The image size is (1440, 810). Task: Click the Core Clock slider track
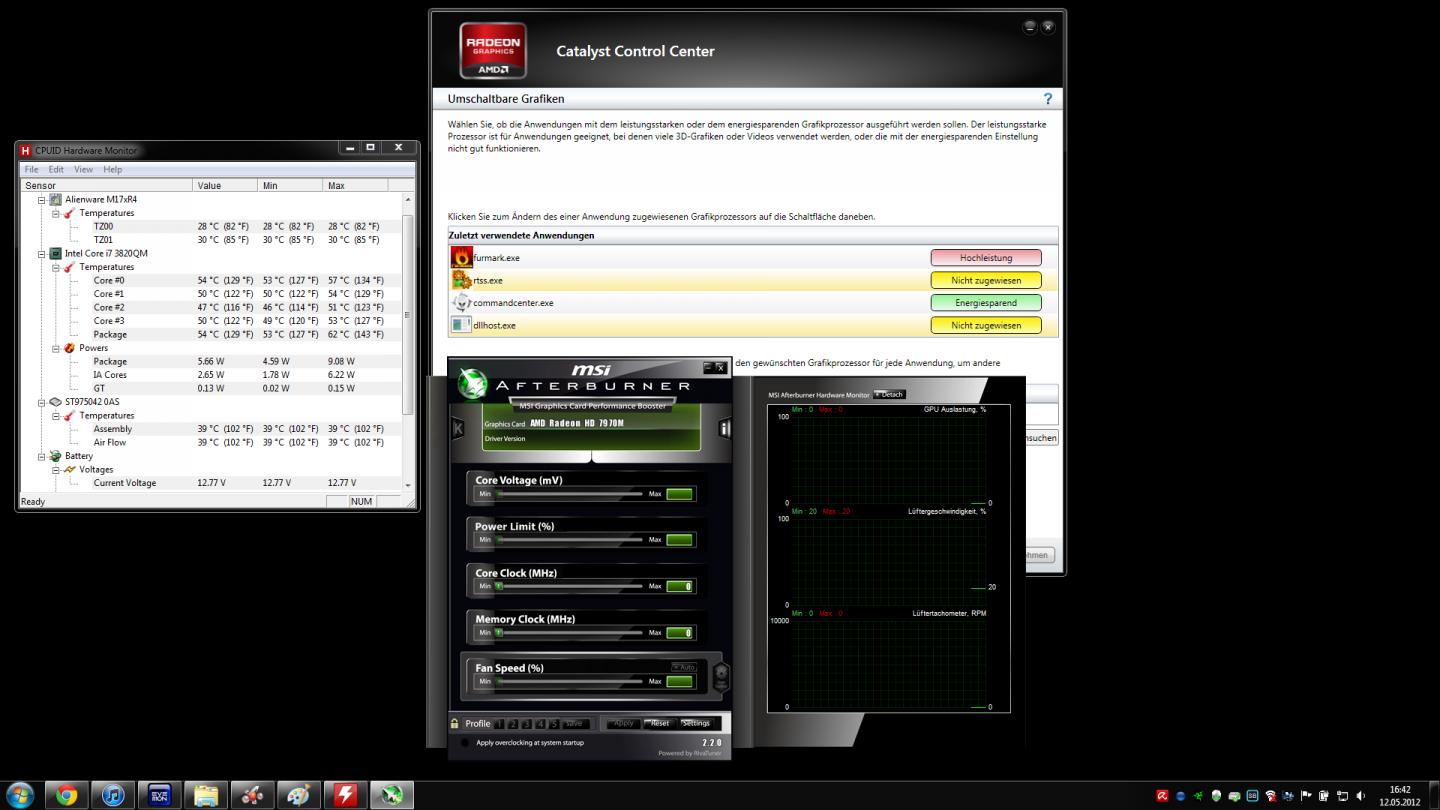click(x=570, y=586)
